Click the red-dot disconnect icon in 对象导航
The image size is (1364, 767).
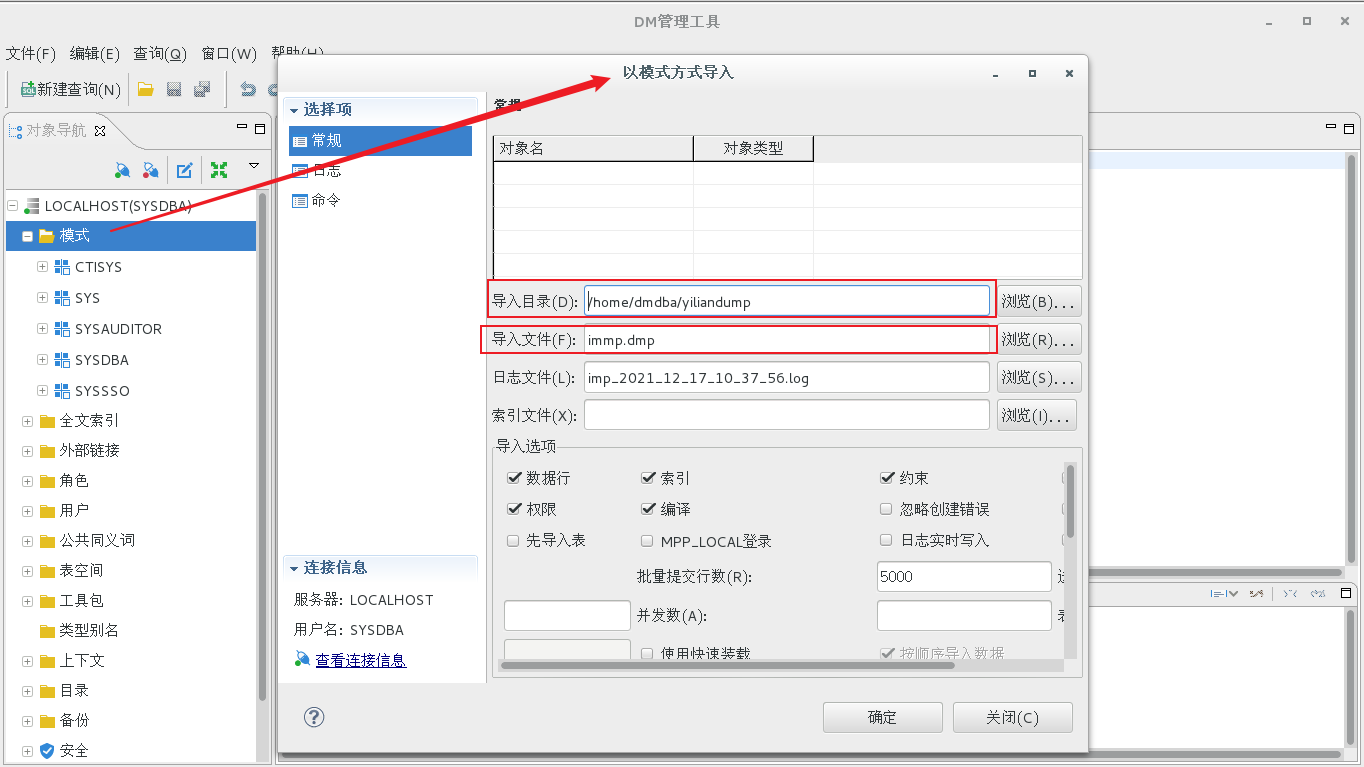pyautogui.click(x=150, y=170)
